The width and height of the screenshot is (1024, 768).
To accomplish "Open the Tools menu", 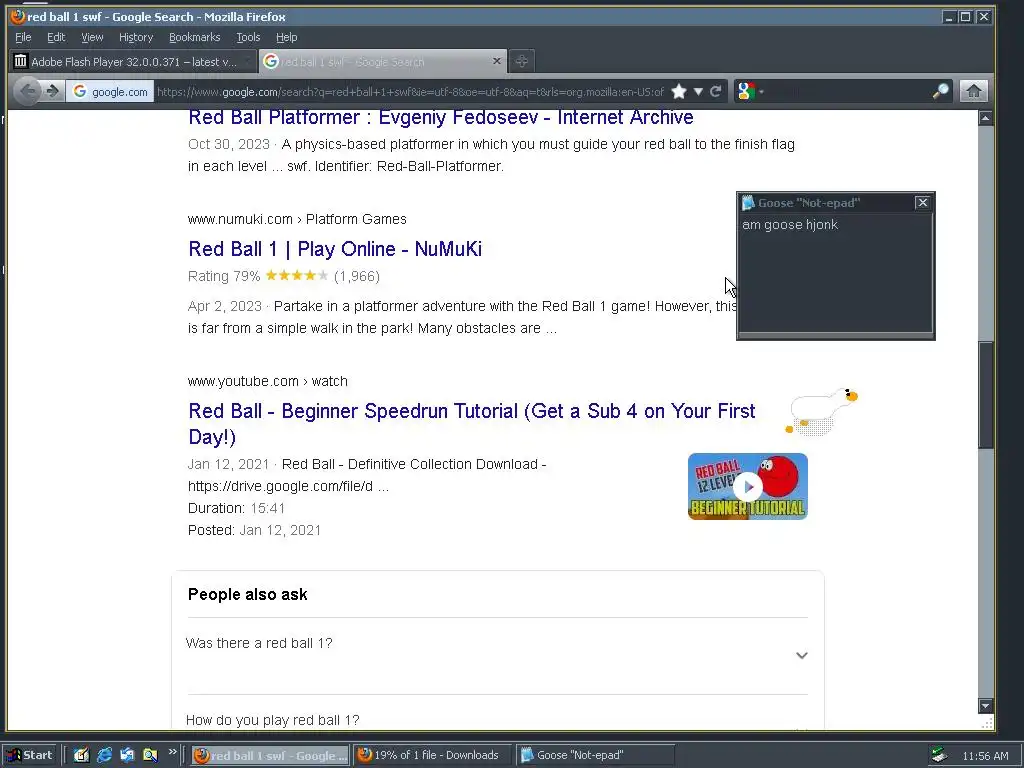I will pos(248,37).
